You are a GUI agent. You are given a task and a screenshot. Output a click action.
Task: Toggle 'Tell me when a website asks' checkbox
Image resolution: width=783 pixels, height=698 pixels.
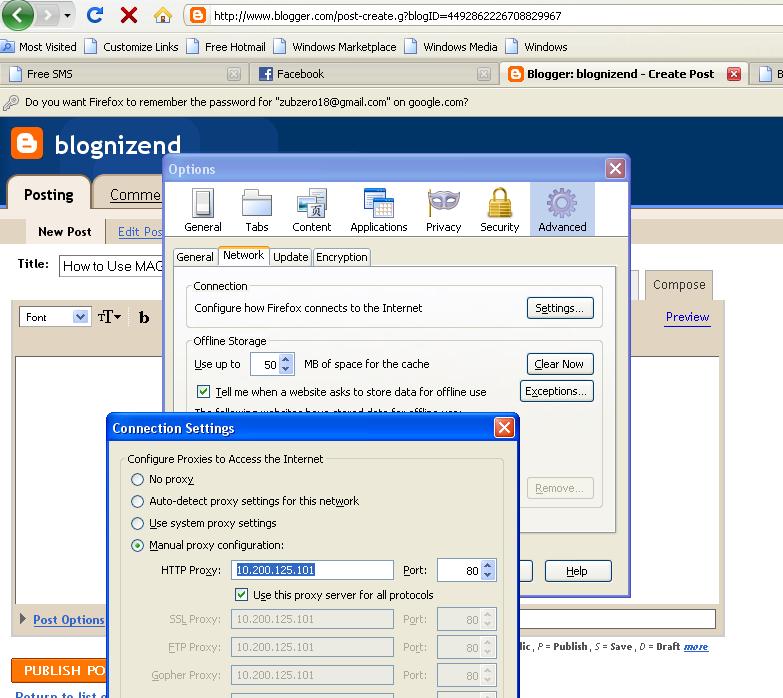pyautogui.click(x=203, y=391)
